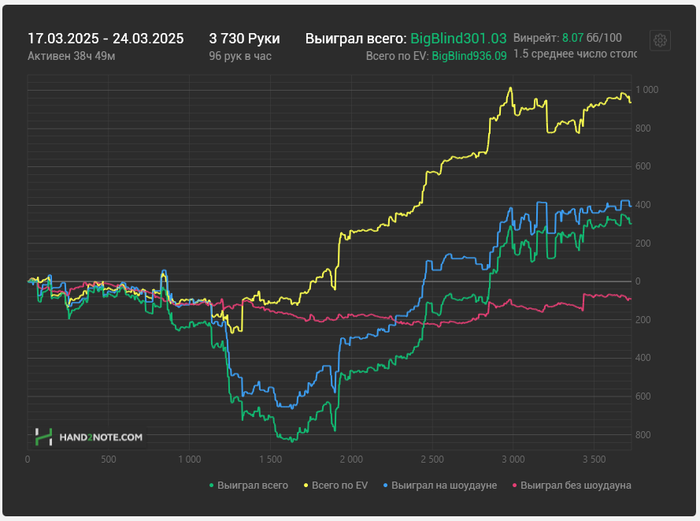Toggle the 'Выиграл без шоудауна' pink legend series

571,485
